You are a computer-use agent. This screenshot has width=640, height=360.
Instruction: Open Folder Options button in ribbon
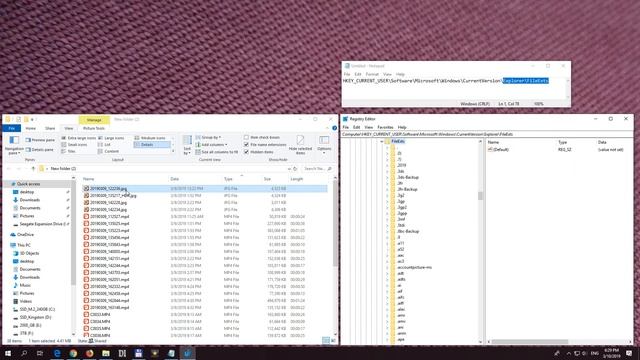tap(324, 145)
